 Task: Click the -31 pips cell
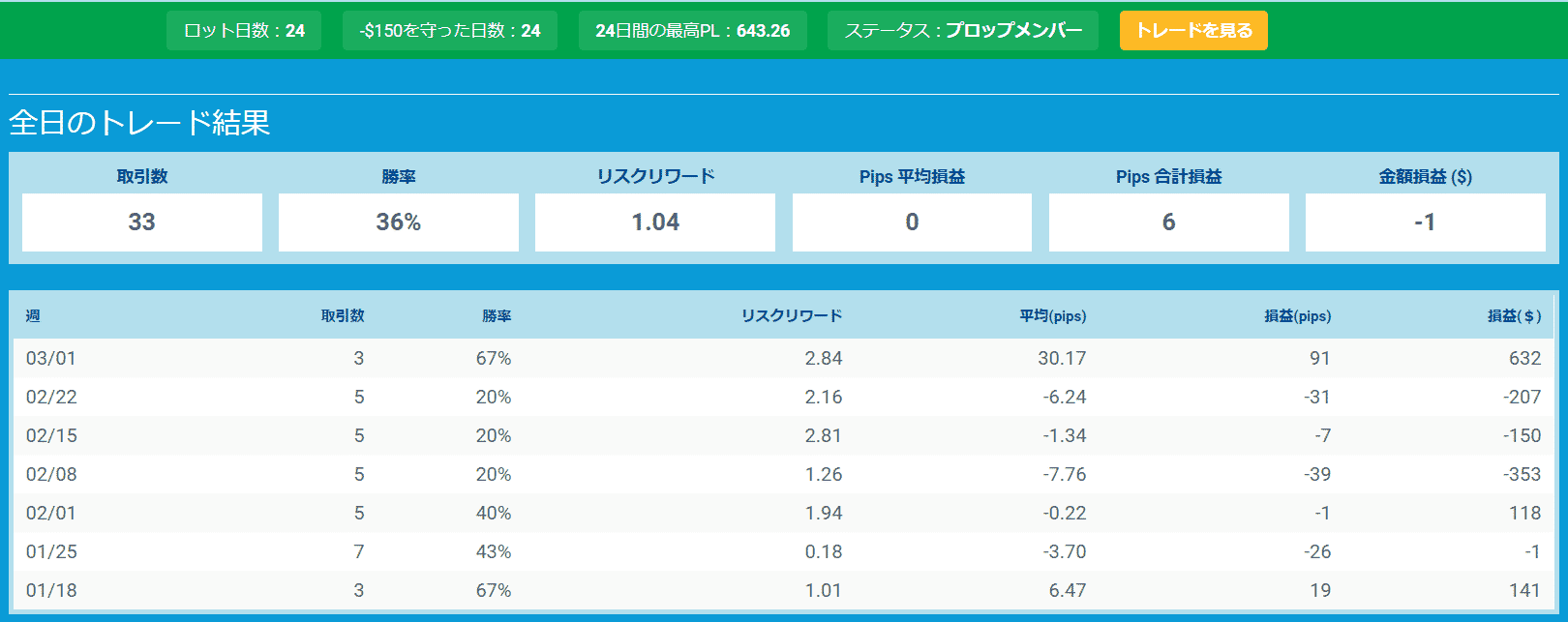(x=1317, y=397)
